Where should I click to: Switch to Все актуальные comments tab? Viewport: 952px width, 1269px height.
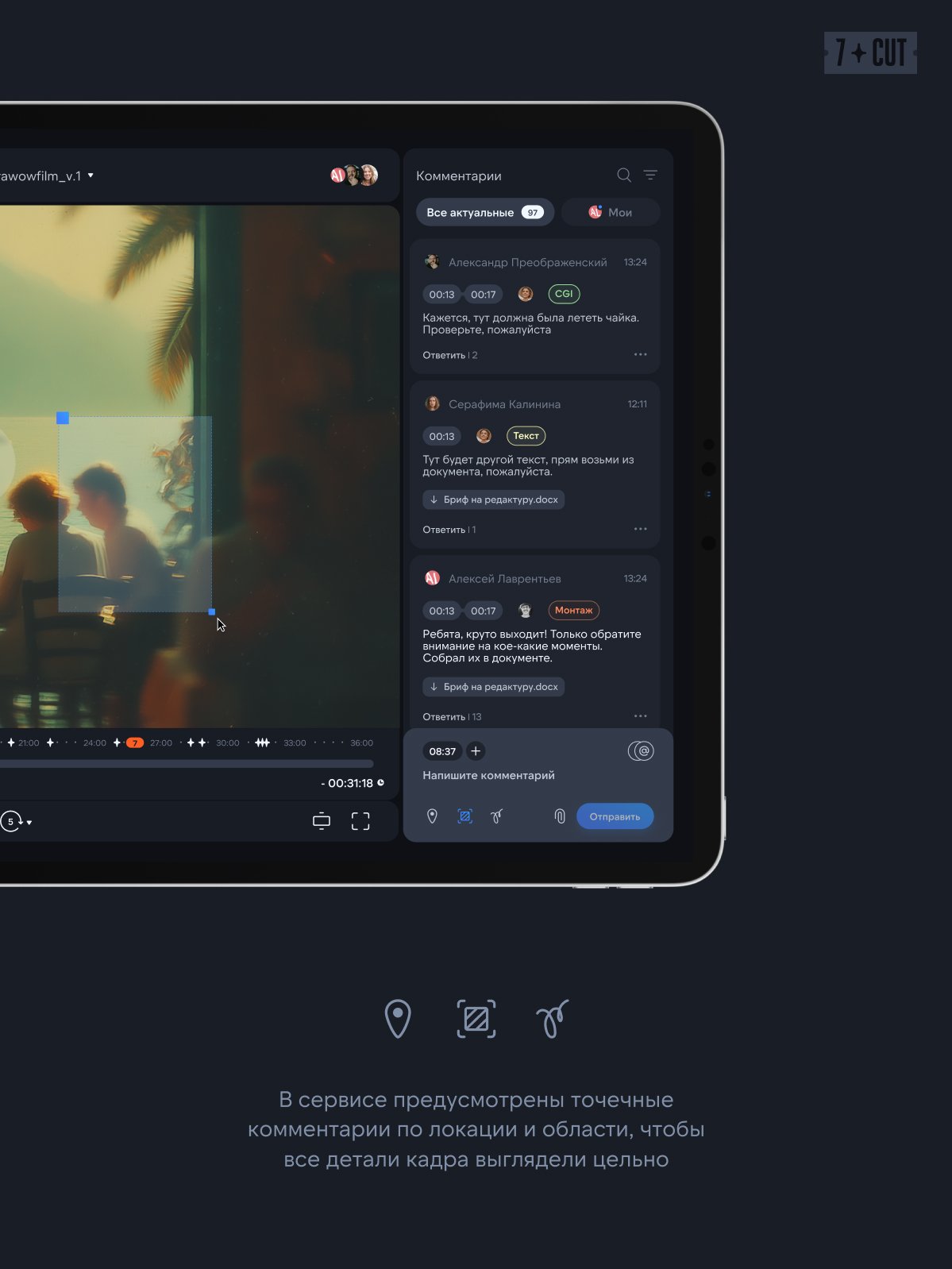click(x=485, y=213)
